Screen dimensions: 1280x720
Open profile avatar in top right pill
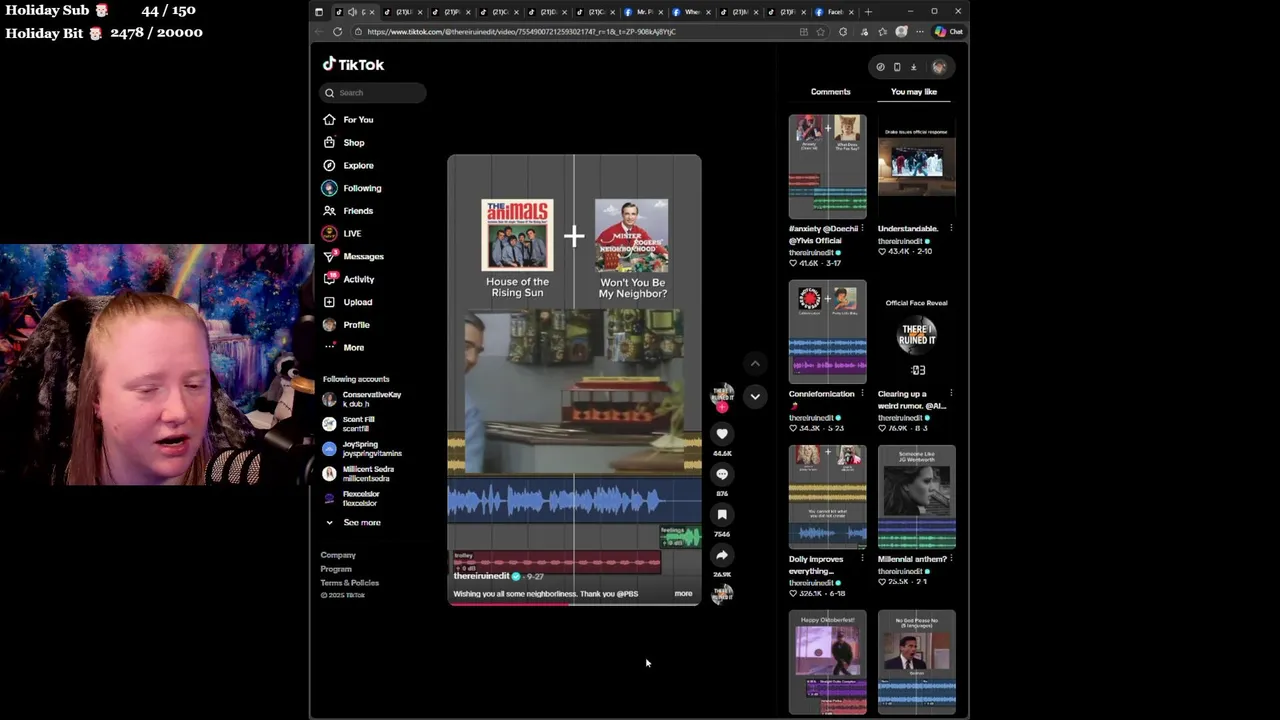click(x=939, y=67)
